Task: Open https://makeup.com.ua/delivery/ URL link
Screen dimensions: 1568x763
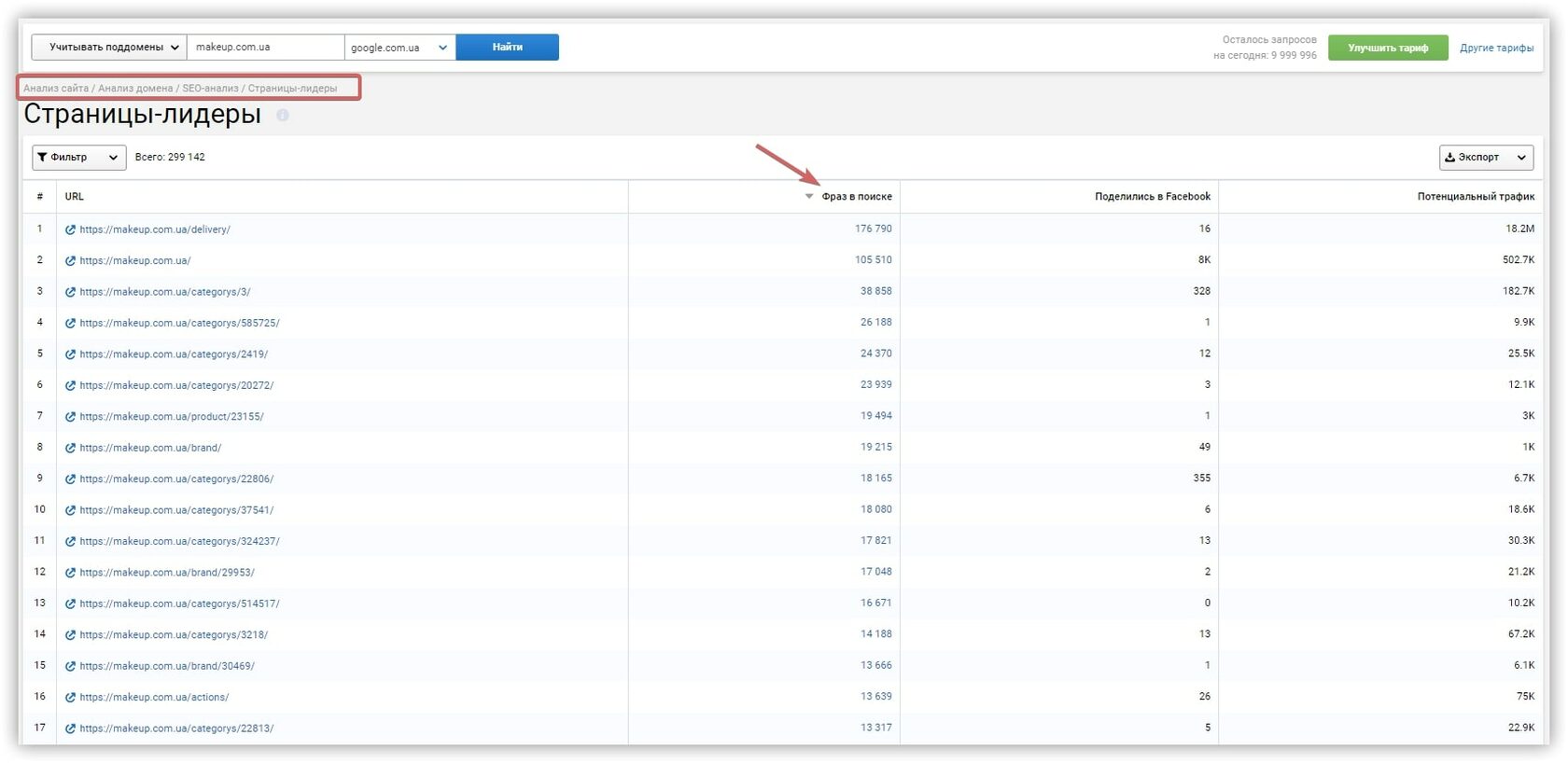Action: click(155, 229)
